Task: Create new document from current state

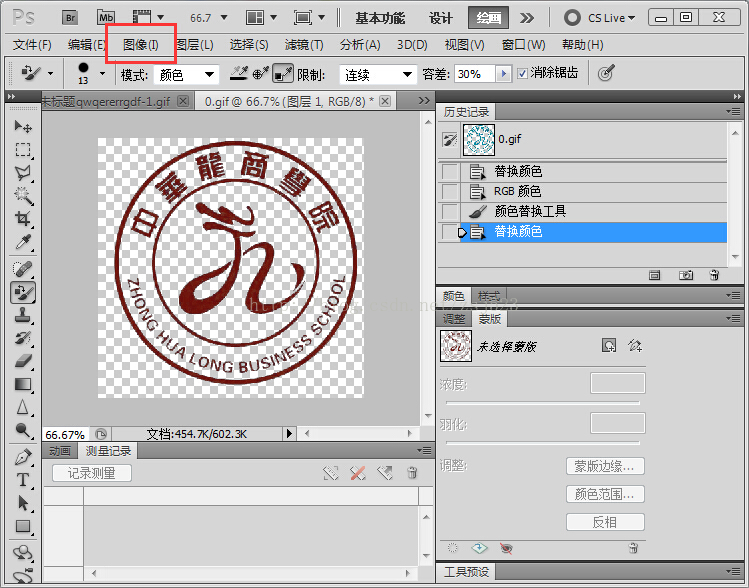Action: (654, 275)
